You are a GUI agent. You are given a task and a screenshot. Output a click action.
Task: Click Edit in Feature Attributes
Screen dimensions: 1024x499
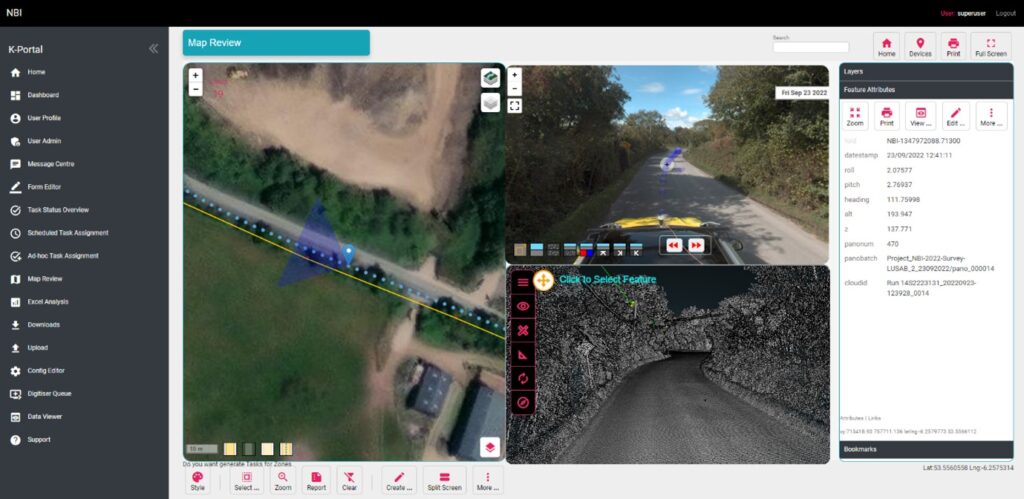tap(955, 117)
